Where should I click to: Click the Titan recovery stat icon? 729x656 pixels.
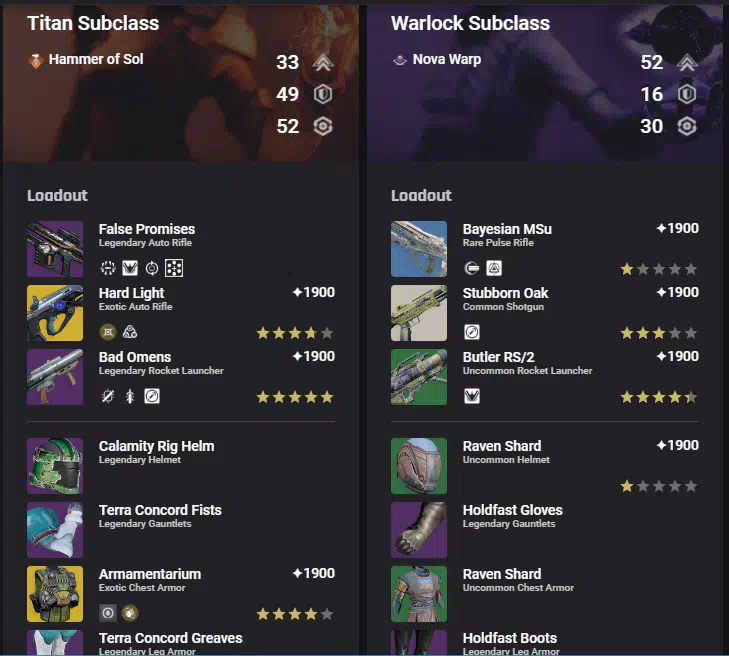point(323,126)
